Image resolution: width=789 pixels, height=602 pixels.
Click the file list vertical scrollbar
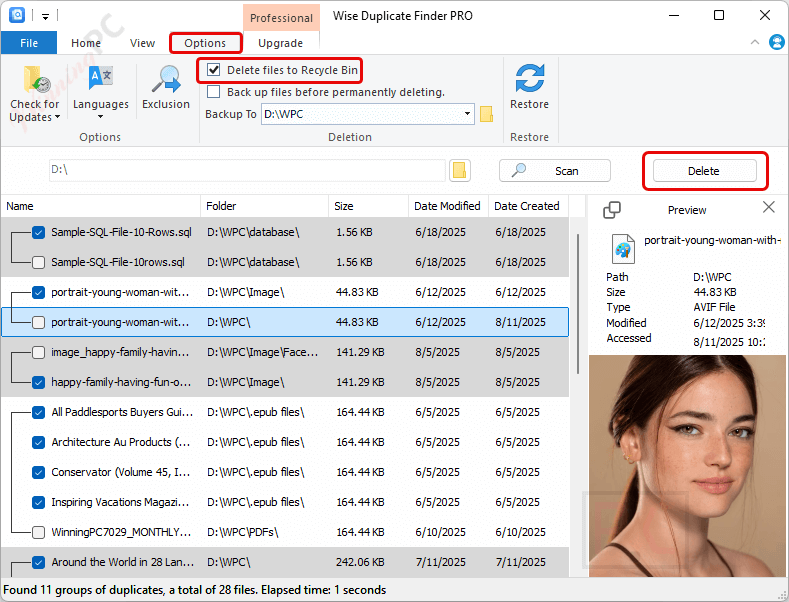578,305
